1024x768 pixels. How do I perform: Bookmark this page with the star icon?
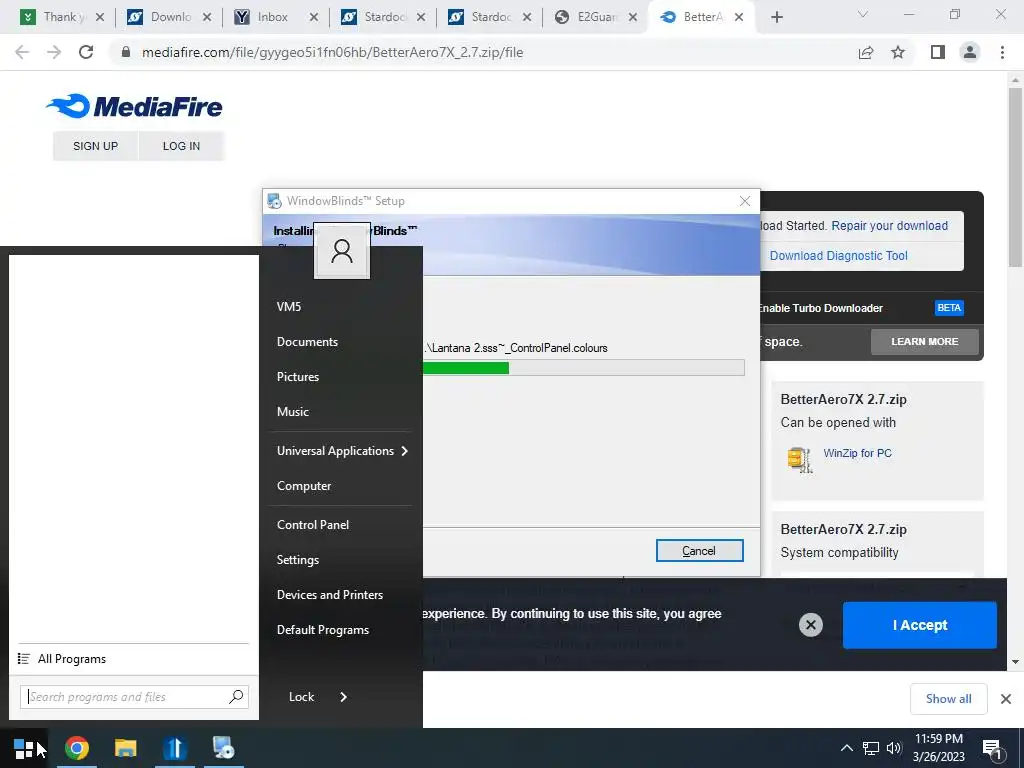[898, 52]
